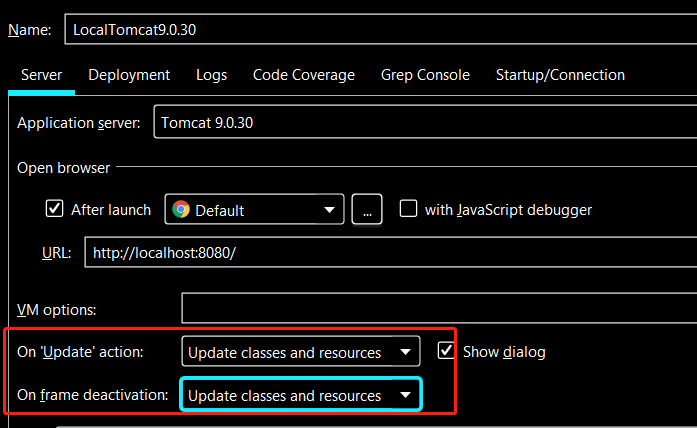697x428 pixels.
Task: Click the Chrome icon in browser dropdown
Action: (x=181, y=209)
